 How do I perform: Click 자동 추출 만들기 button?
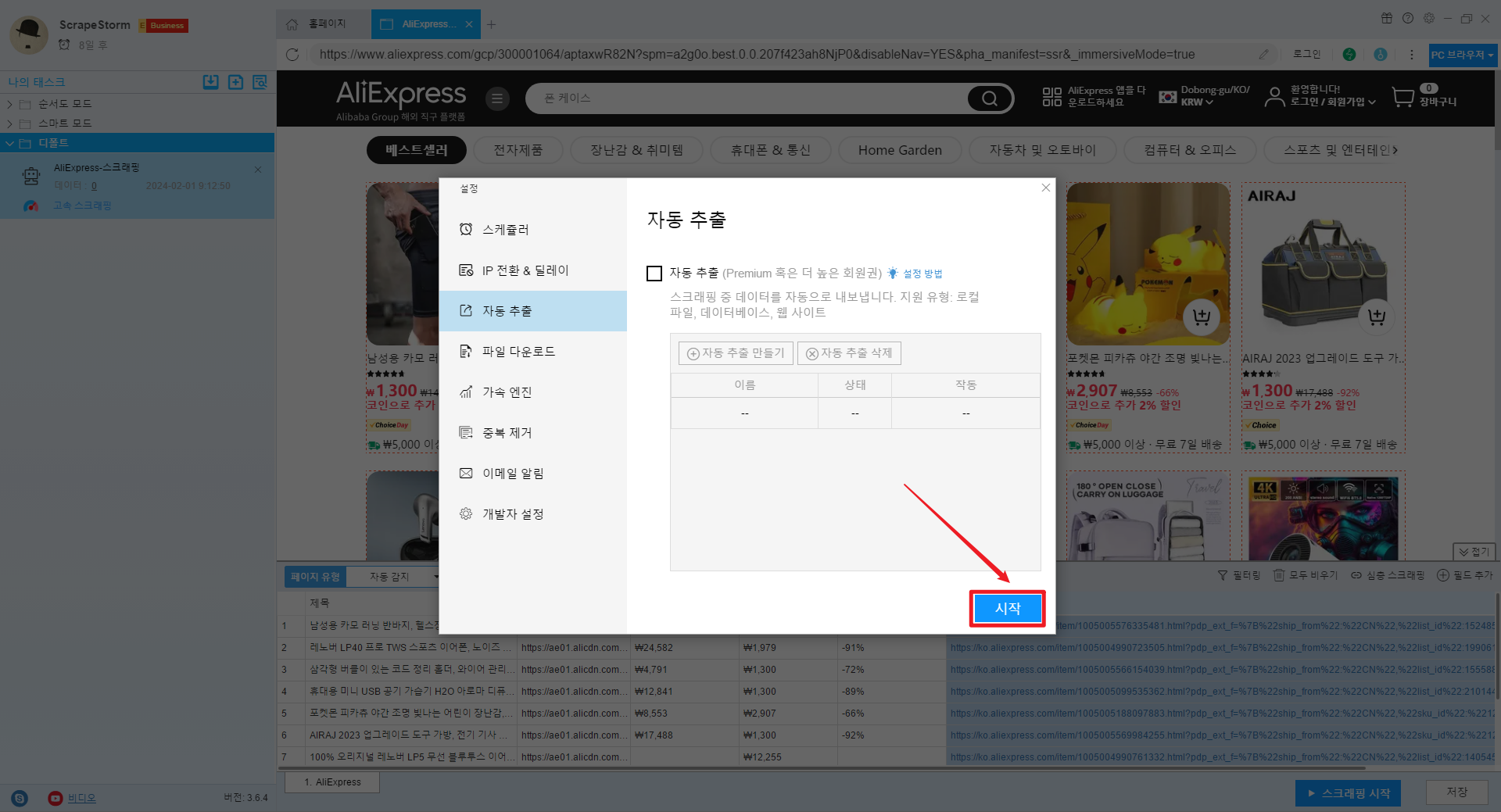[736, 353]
